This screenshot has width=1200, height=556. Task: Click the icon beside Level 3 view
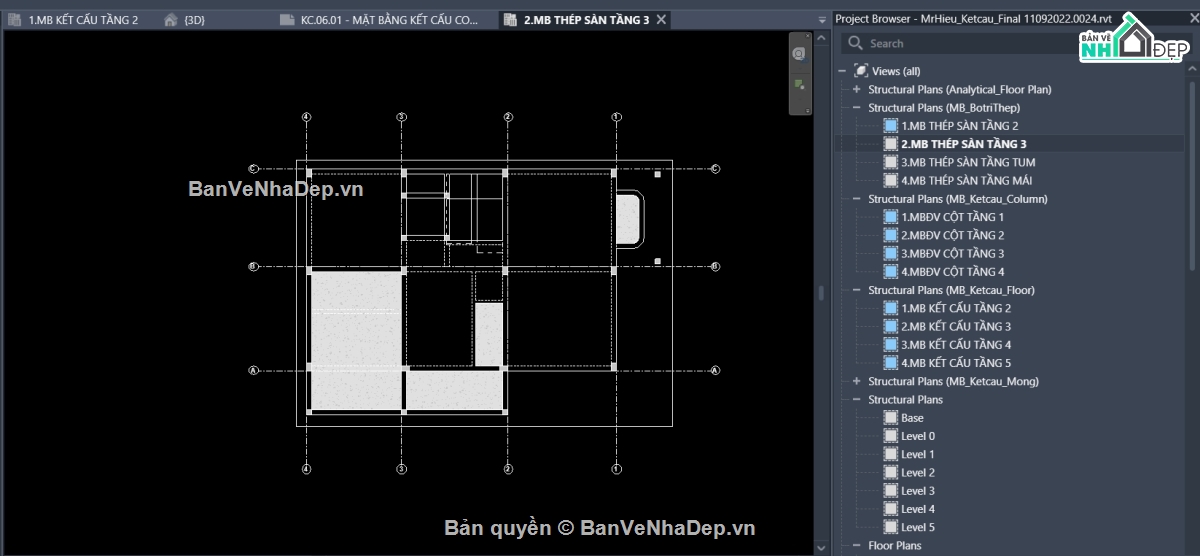(891, 491)
